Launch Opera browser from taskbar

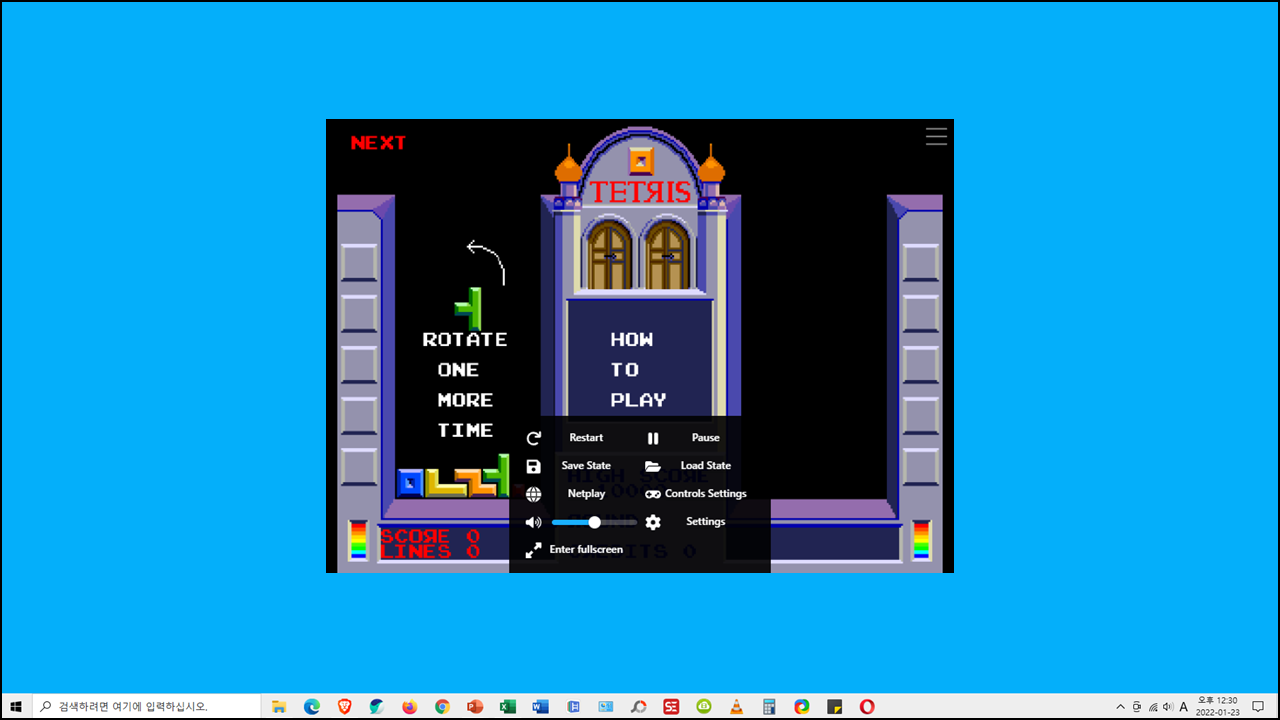[867, 706]
